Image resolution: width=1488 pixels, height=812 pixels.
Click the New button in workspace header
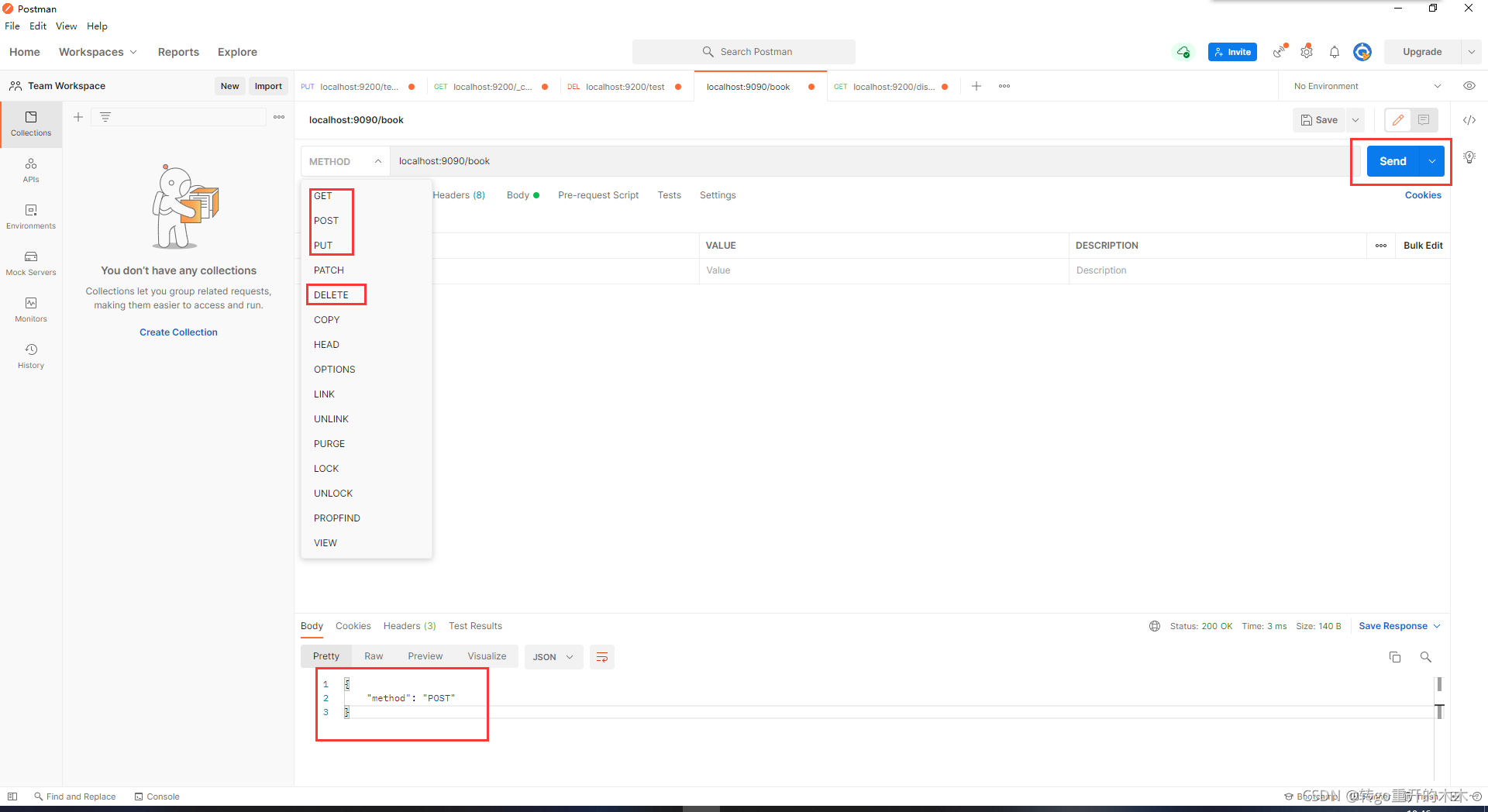pyautogui.click(x=229, y=86)
